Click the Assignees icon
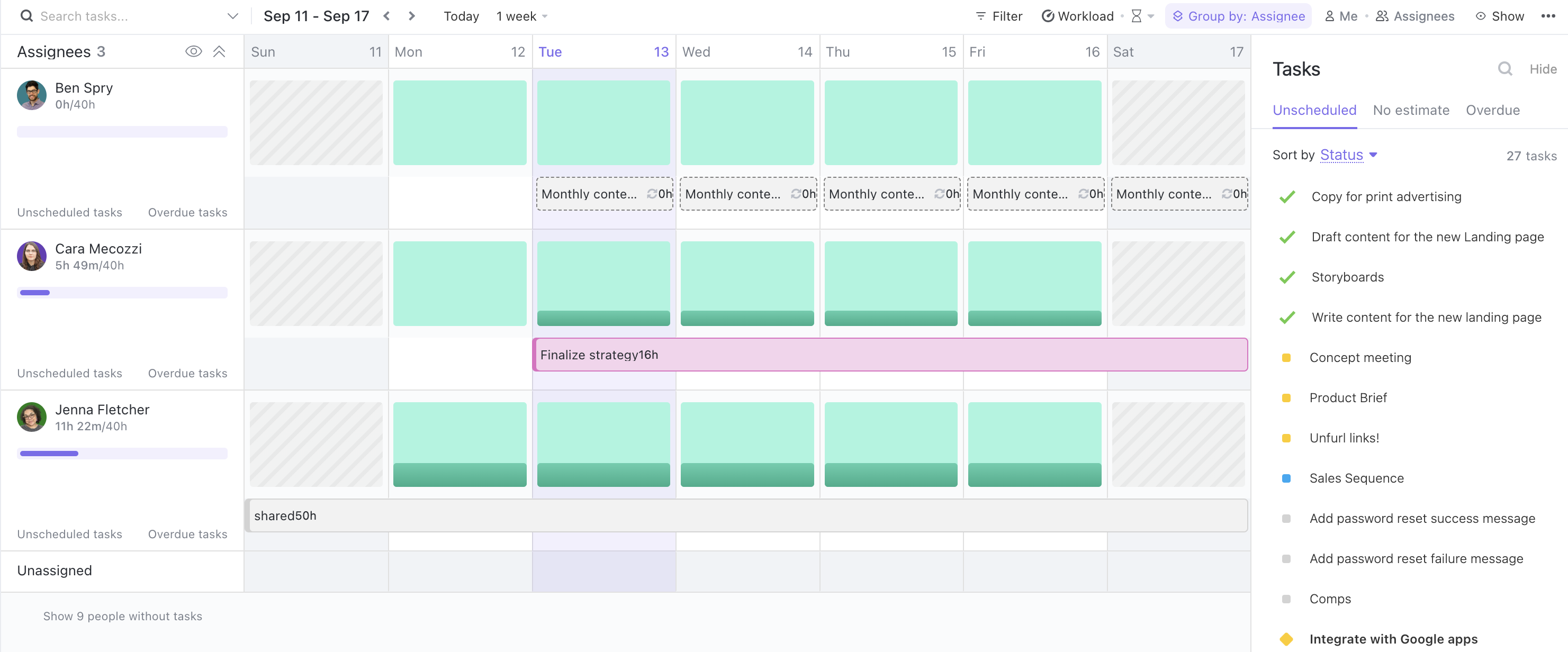 (x=1381, y=16)
